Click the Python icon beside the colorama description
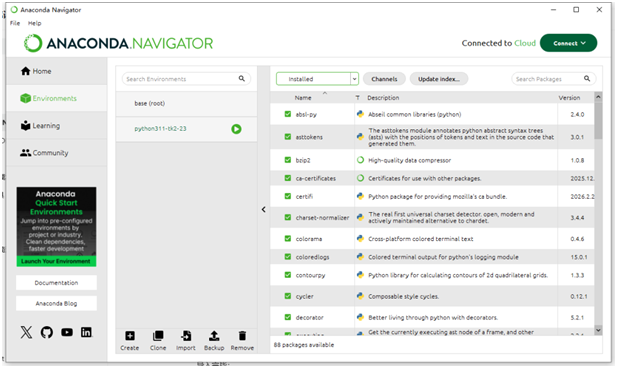The width and height of the screenshot is (617, 368). pos(360,239)
